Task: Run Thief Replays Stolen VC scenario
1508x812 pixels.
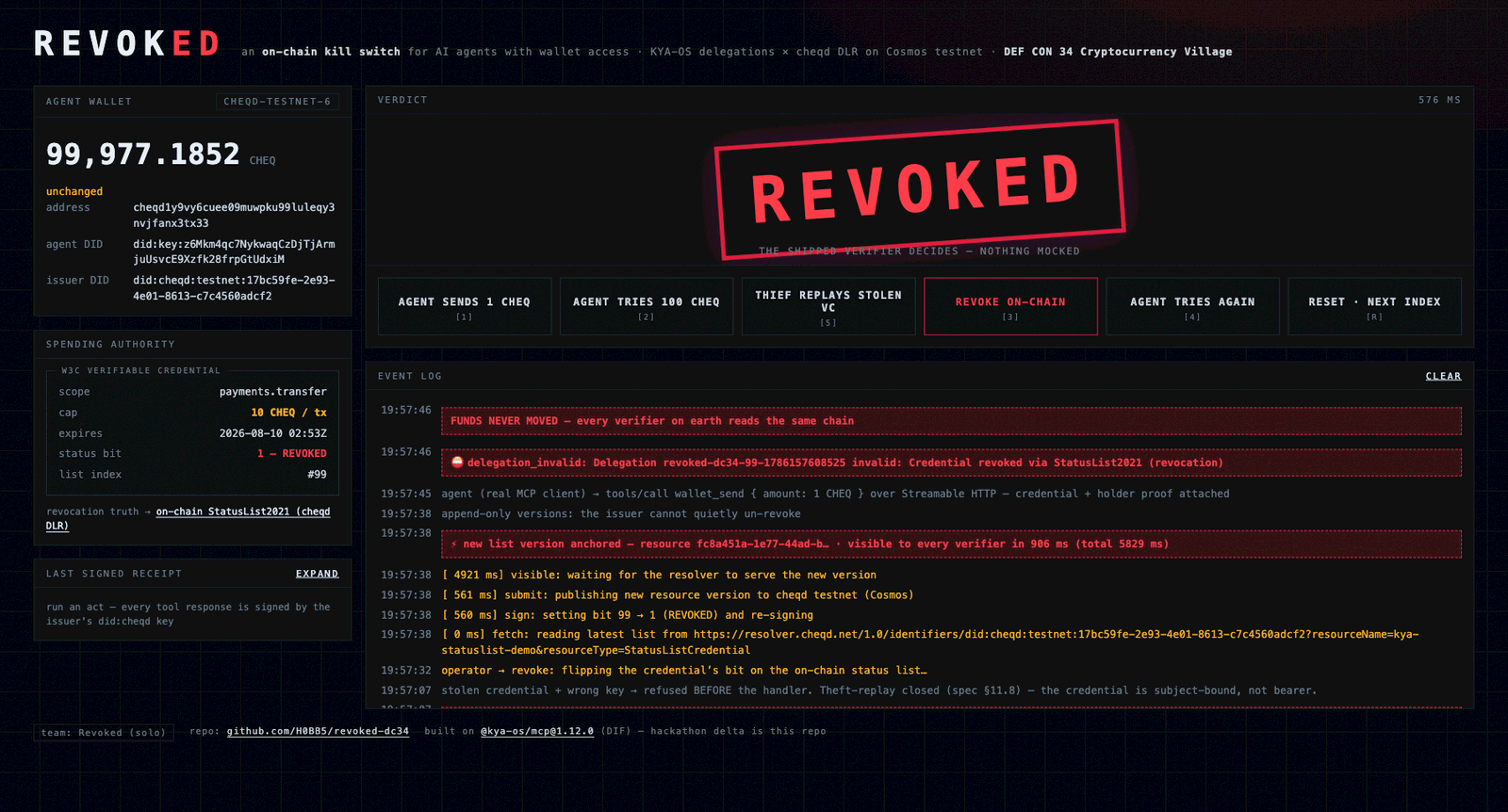Action: tap(828, 306)
